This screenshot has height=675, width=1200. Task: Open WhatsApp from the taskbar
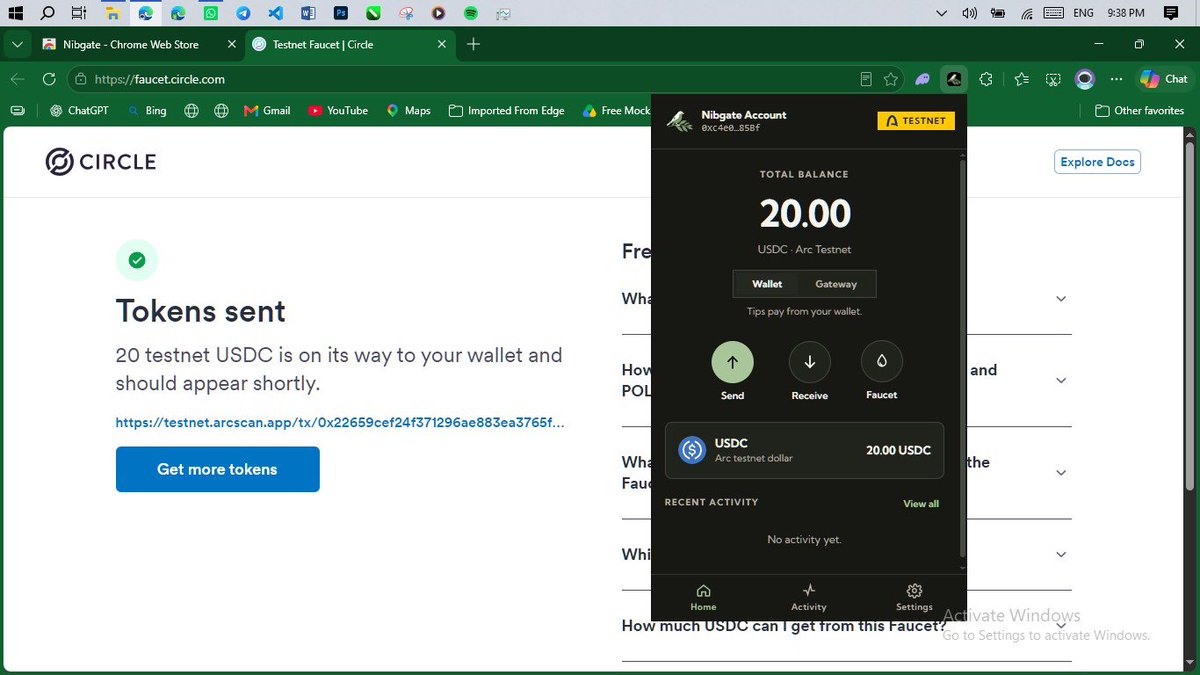click(210, 14)
